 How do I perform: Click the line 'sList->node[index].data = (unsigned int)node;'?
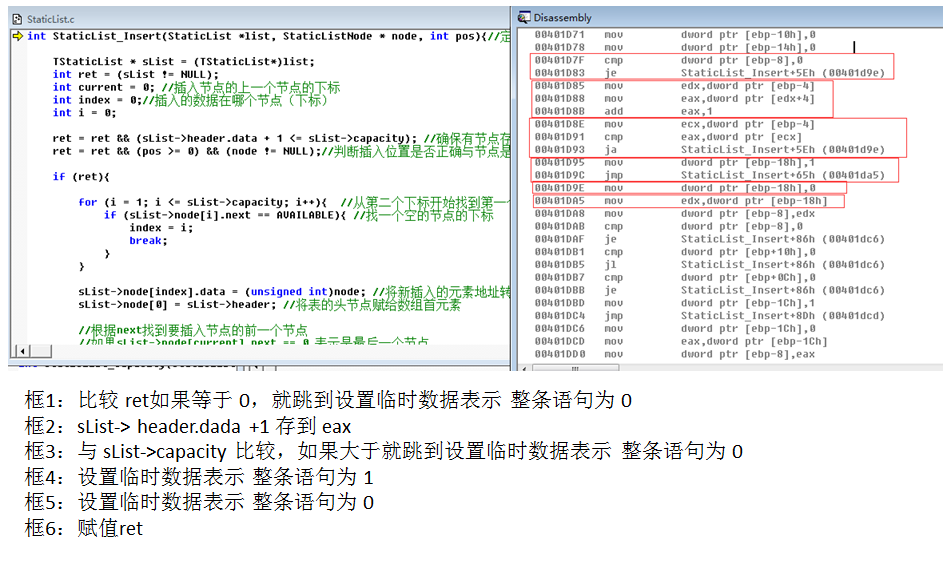pyautogui.click(x=294, y=292)
